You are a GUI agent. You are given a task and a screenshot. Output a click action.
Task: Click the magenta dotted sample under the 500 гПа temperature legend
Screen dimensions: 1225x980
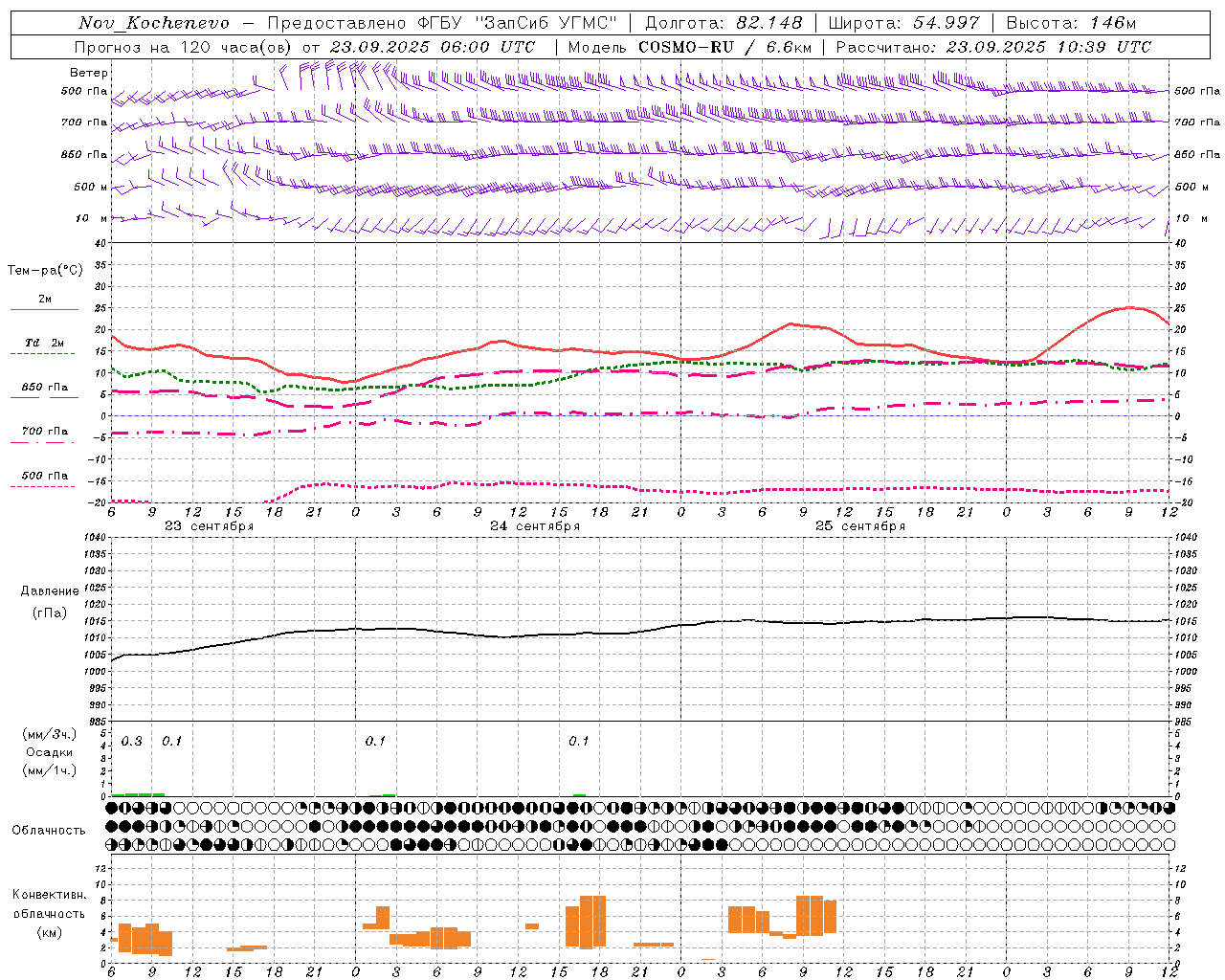[x=44, y=486]
